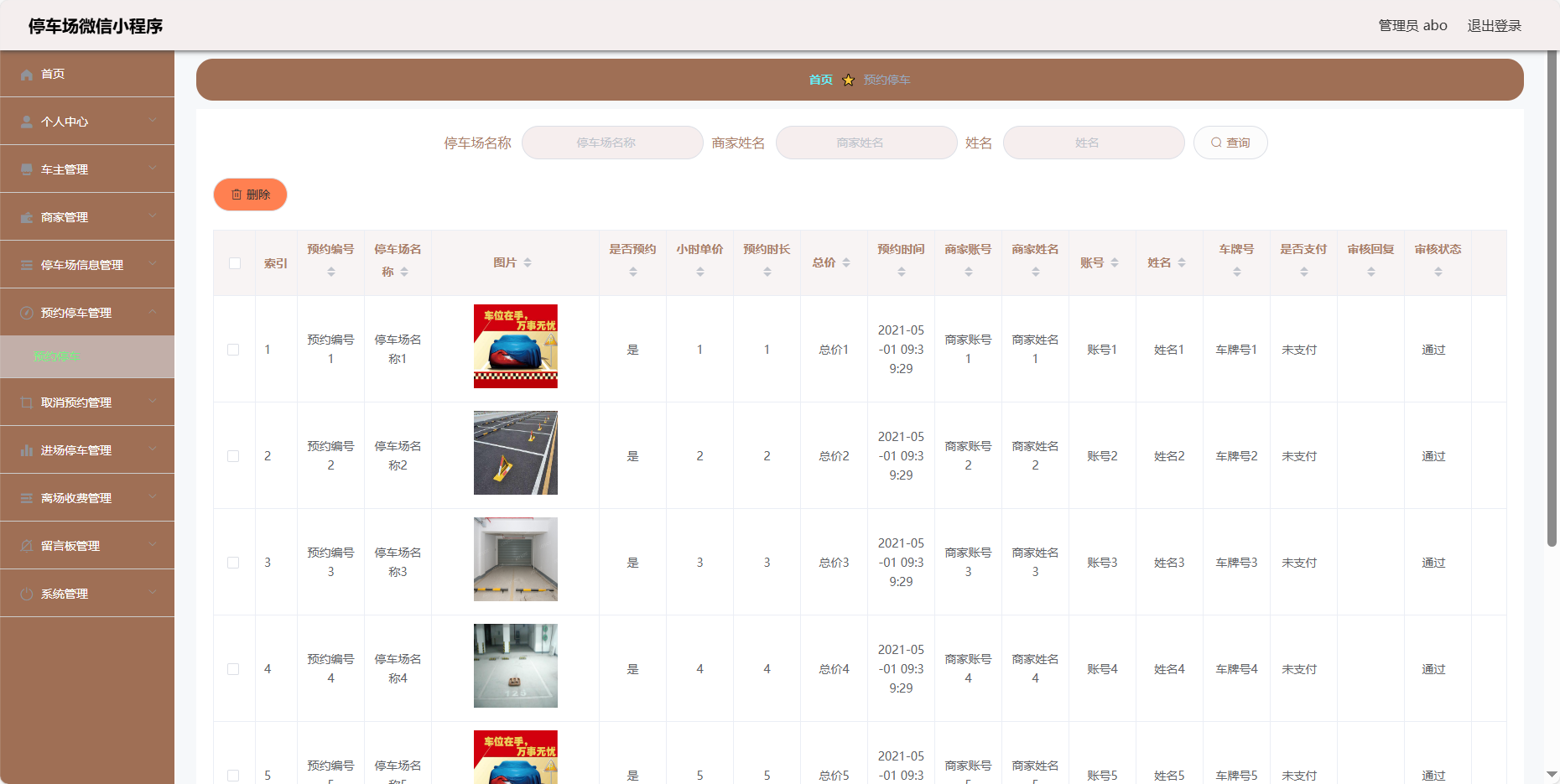Sort by 是否预约 column arrows
This screenshot has width=1560, height=784.
(633, 272)
